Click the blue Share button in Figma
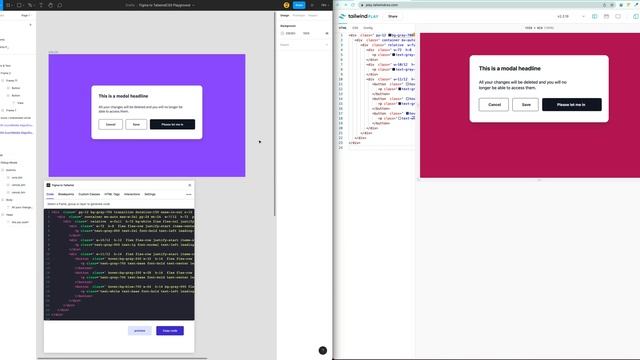Image resolution: width=640 pixels, height=360 pixels. pyautogui.click(x=299, y=5)
